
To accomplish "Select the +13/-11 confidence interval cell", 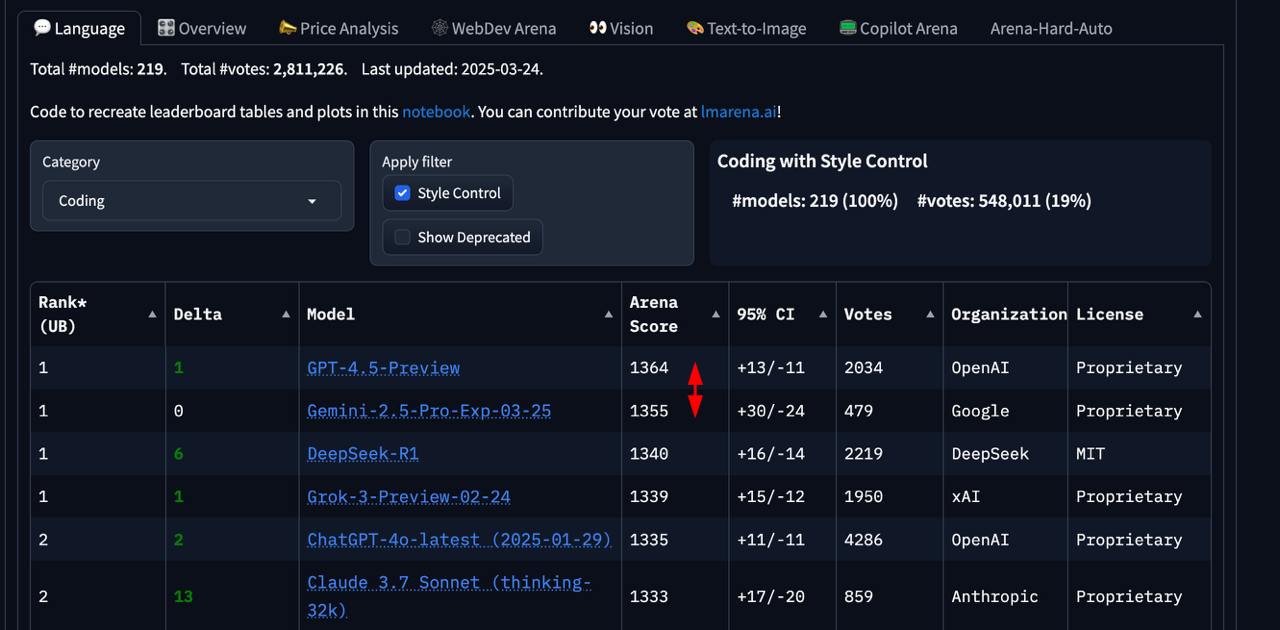I will (x=783, y=368).
